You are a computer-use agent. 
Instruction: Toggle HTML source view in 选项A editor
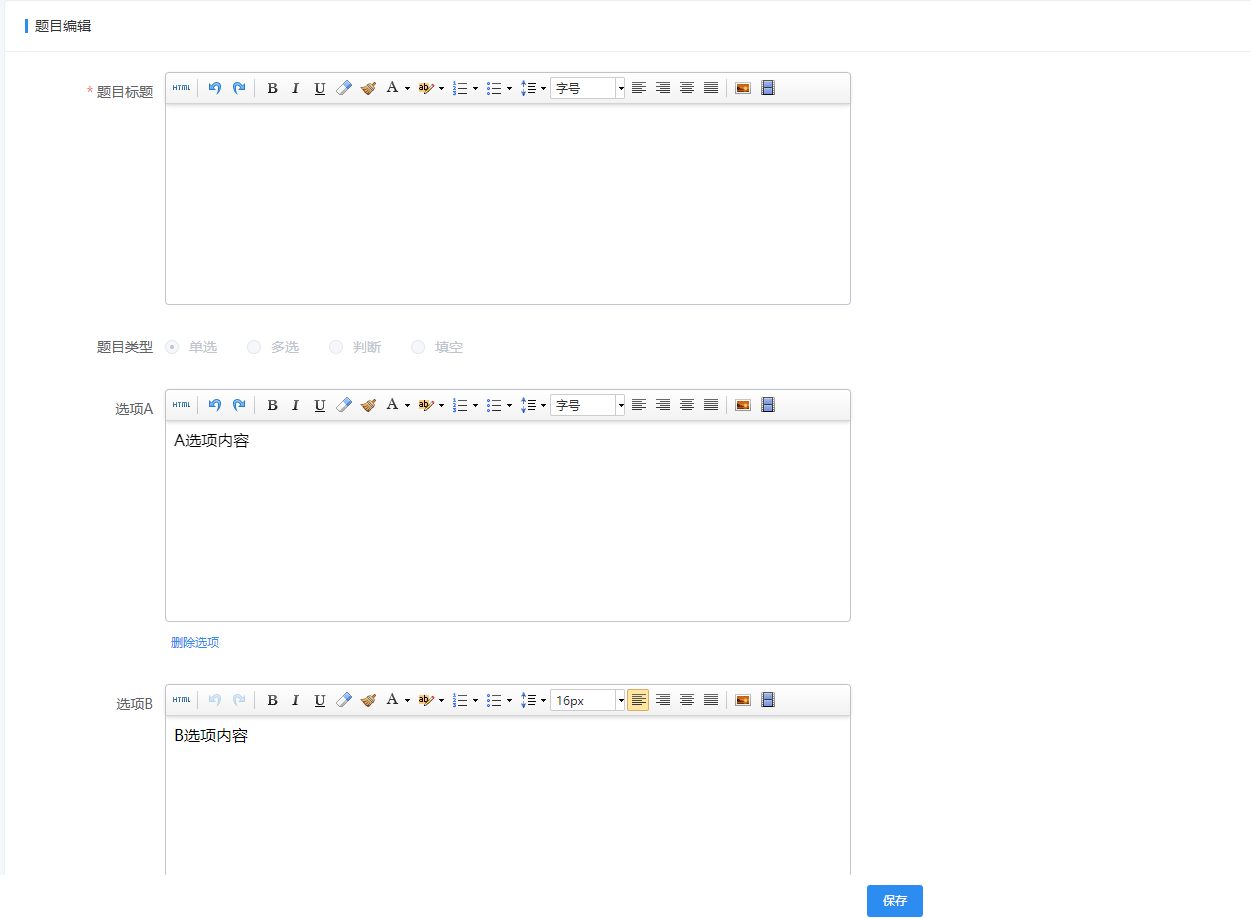[x=181, y=405]
